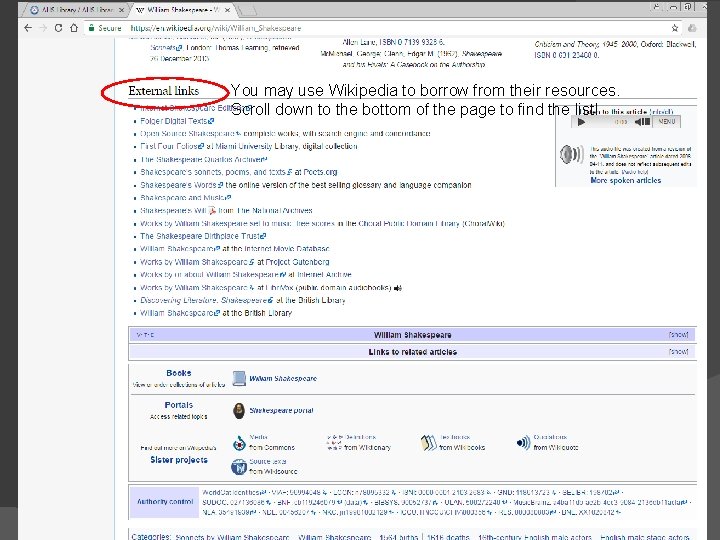720x540 pixels.
Task: Bookmark this page with the star icon
Action: pos(675,28)
